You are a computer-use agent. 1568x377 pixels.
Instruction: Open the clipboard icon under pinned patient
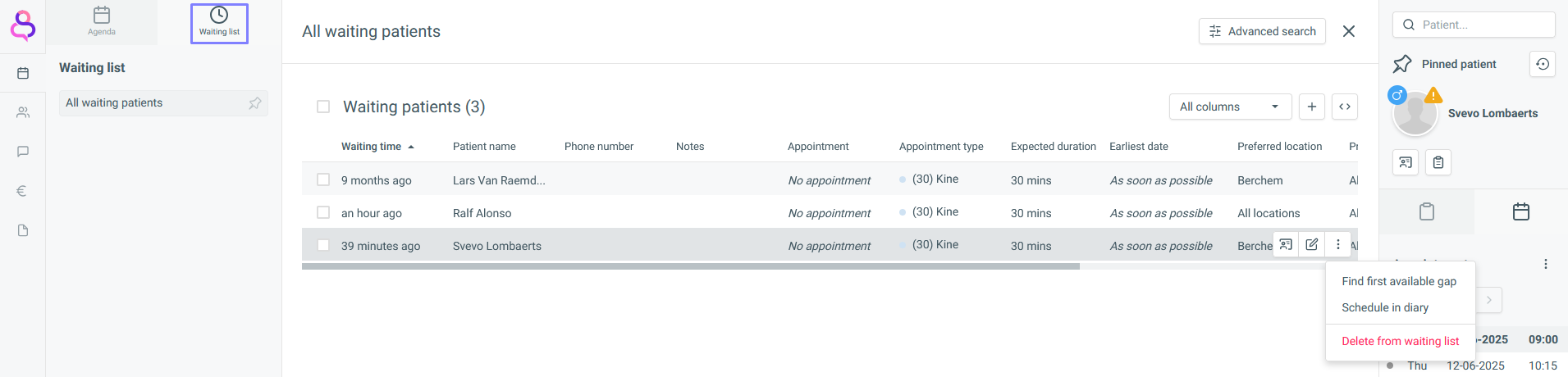[1438, 162]
